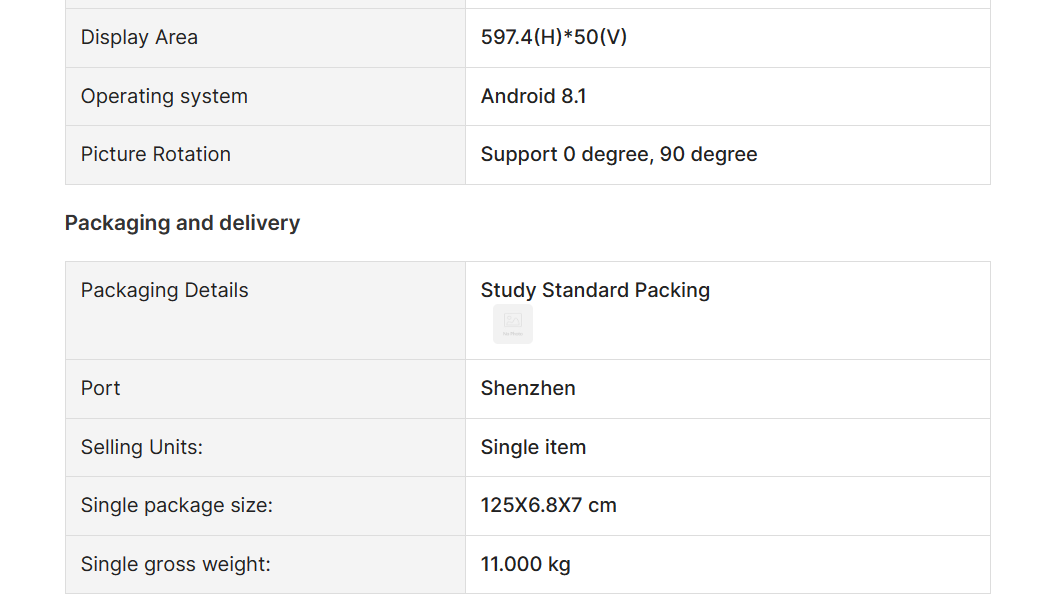Select the 'Port' label cell
Screen dimensions: 1055x604
tap(101, 389)
